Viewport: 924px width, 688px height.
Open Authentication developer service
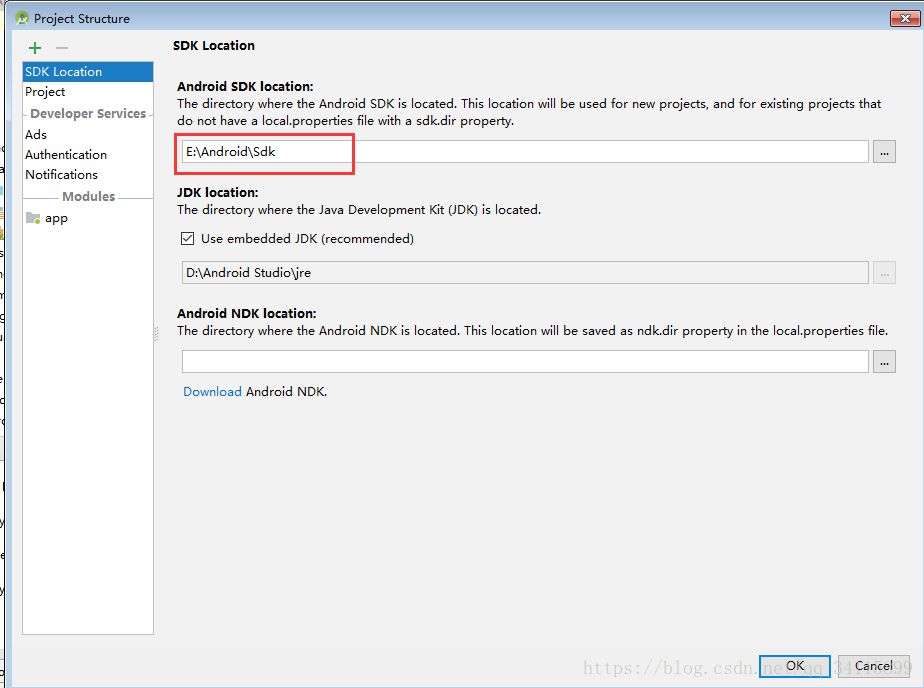88,155
